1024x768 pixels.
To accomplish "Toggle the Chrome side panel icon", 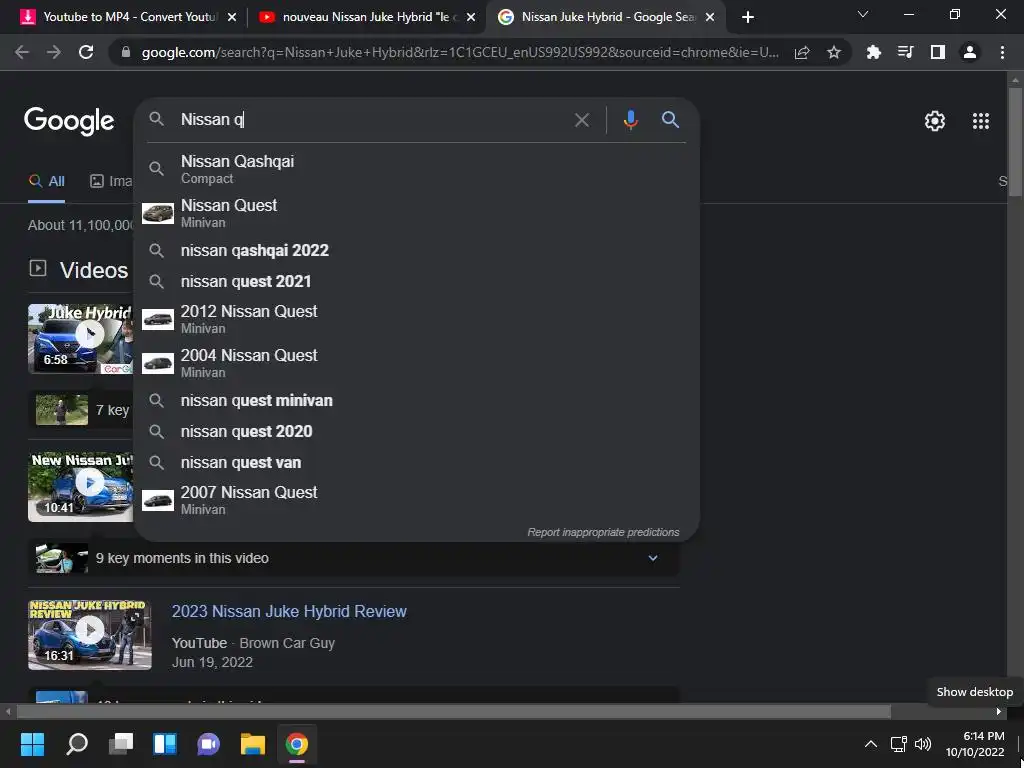I will 938,52.
